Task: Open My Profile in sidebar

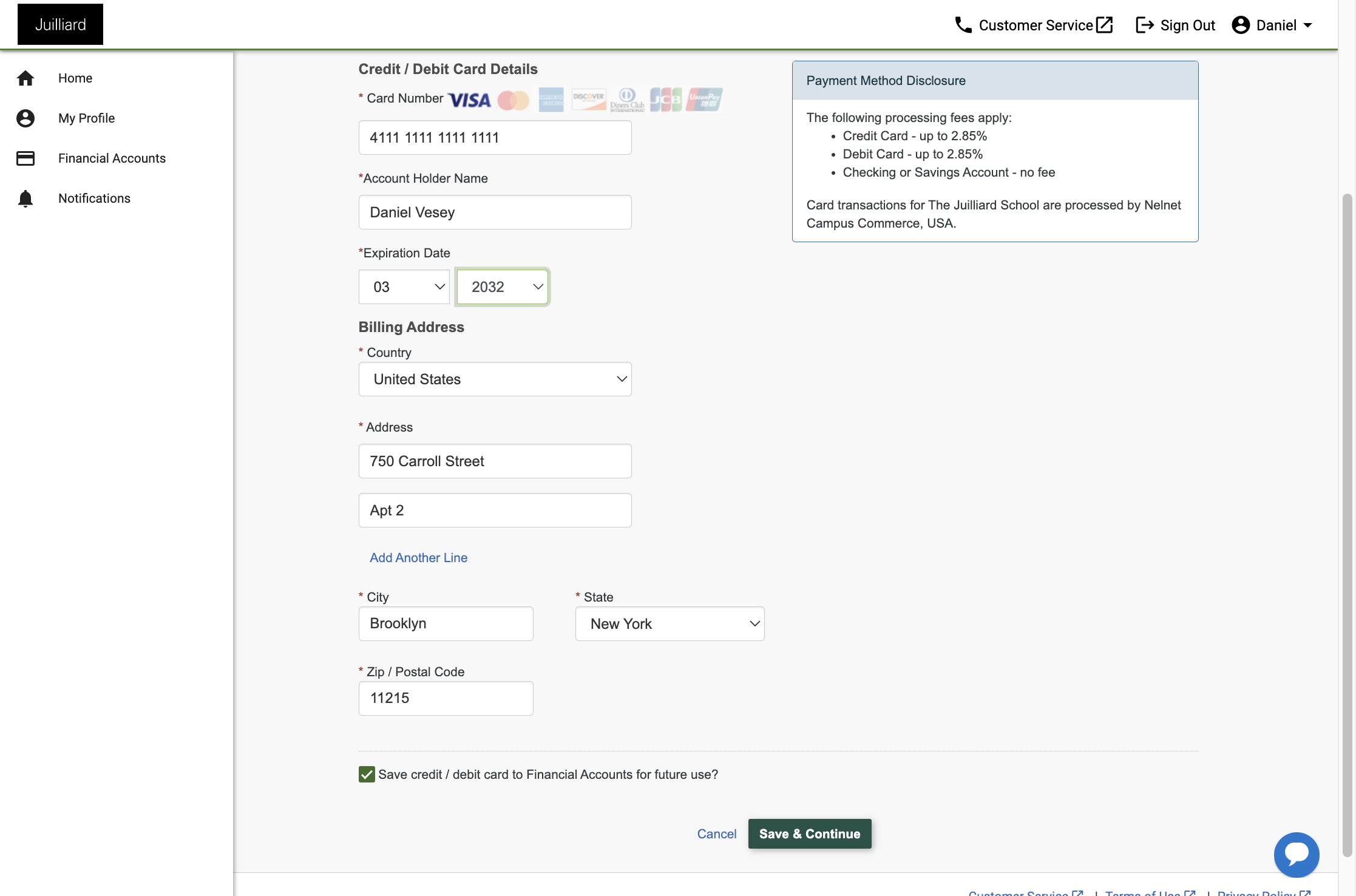Action: click(x=86, y=118)
